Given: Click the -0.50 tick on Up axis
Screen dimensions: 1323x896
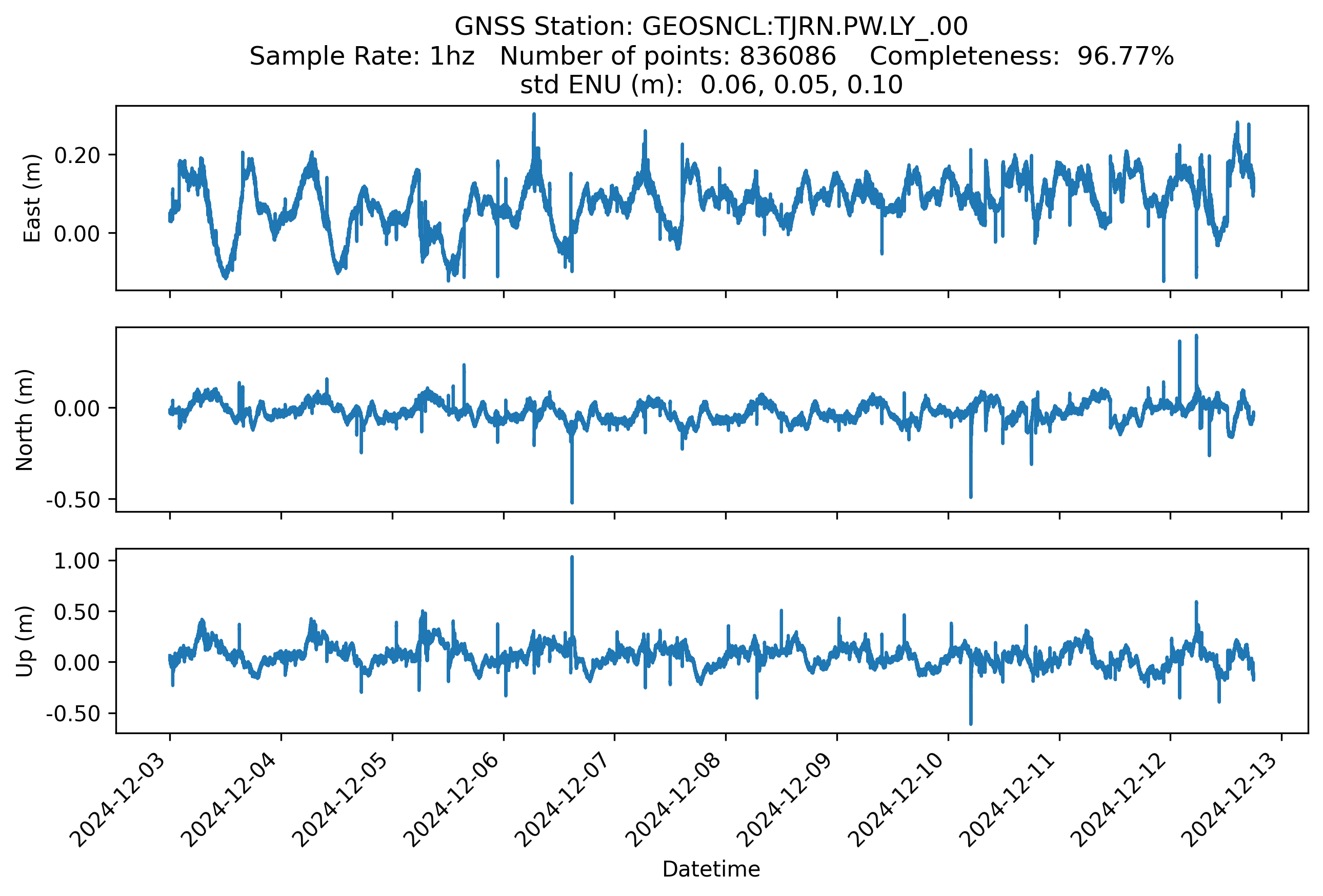Looking at the screenshot, I should (73, 714).
